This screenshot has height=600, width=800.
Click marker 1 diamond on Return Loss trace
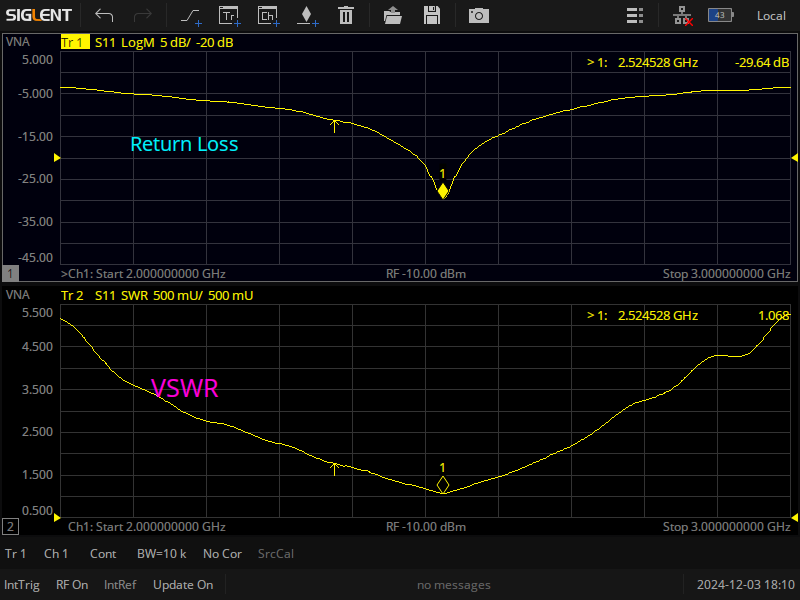443,191
